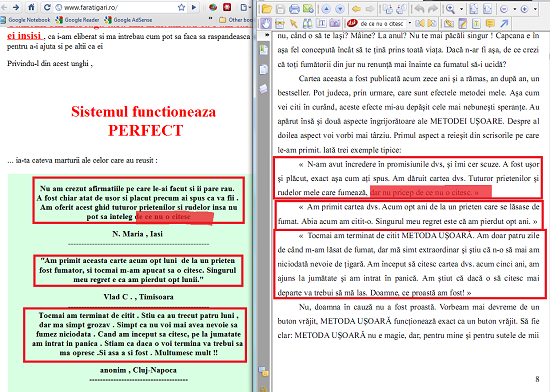Open the zoom tool dropdown arrow
Viewport: 550px width, 392px height.
(x=461, y=9)
